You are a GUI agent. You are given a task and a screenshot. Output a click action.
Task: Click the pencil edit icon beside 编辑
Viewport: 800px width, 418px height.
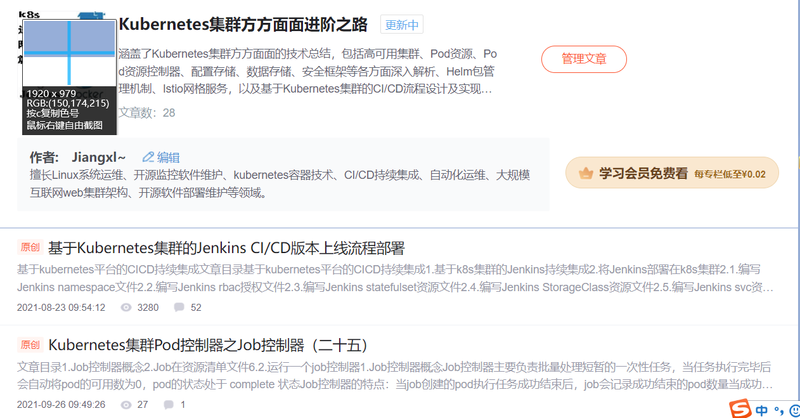(148, 157)
